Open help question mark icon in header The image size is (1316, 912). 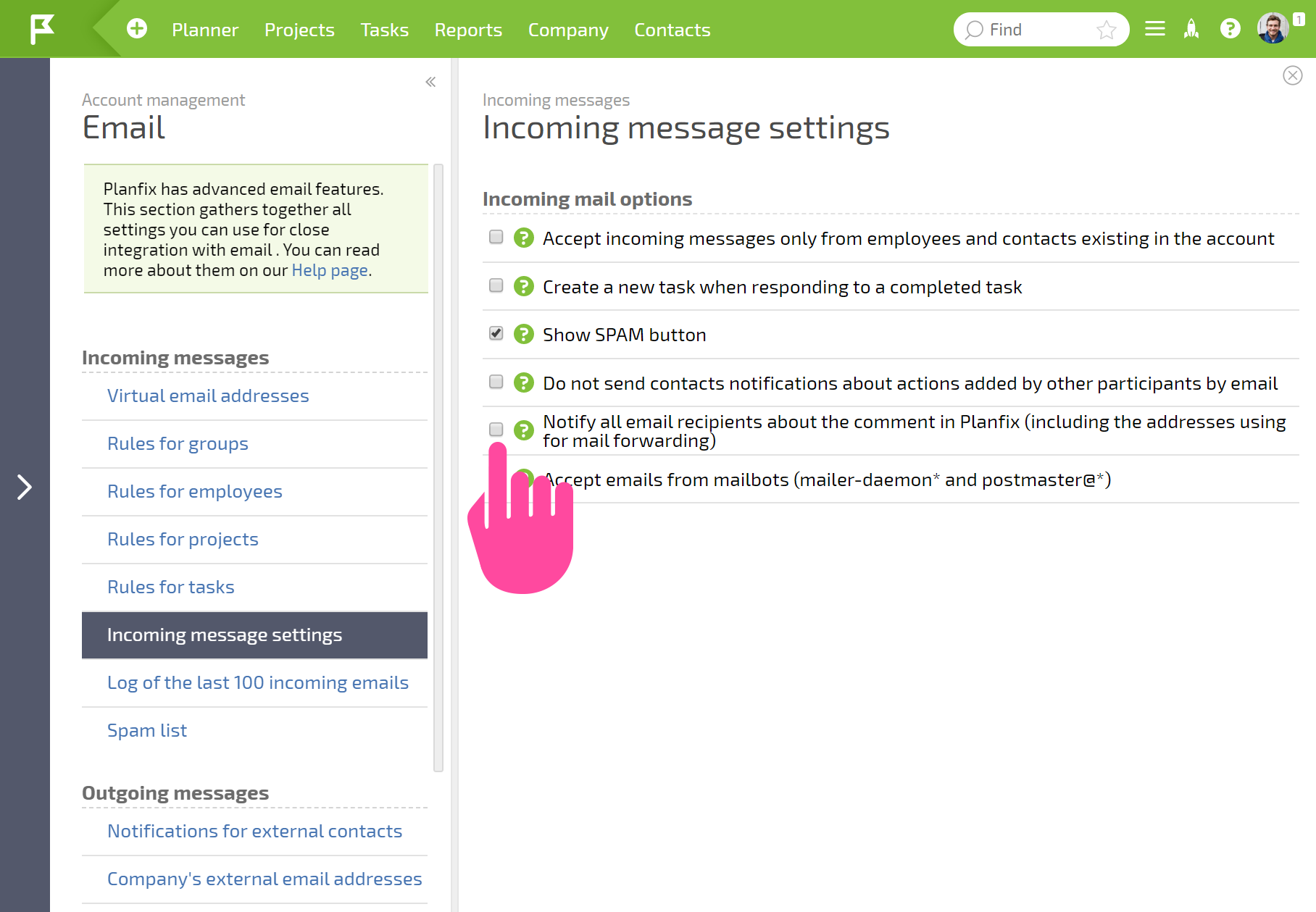(1230, 29)
